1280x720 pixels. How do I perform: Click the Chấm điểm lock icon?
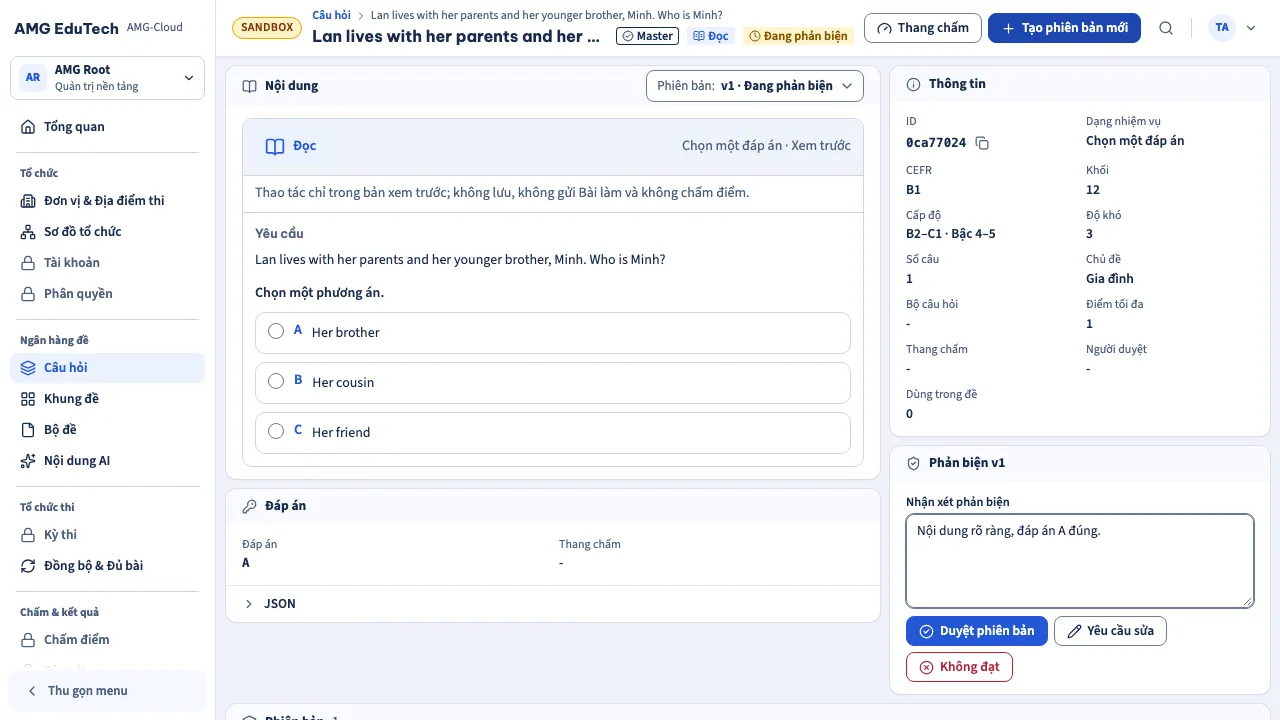pyautogui.click(x=28, y=640)
